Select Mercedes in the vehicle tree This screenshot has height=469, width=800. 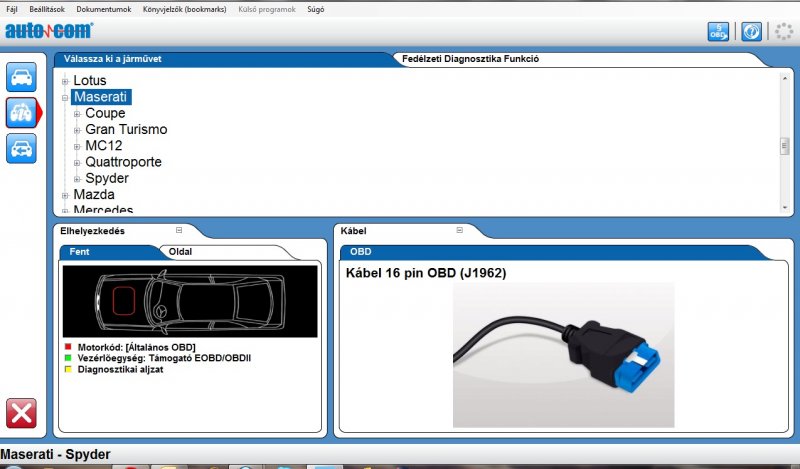(x=103, y=209)
